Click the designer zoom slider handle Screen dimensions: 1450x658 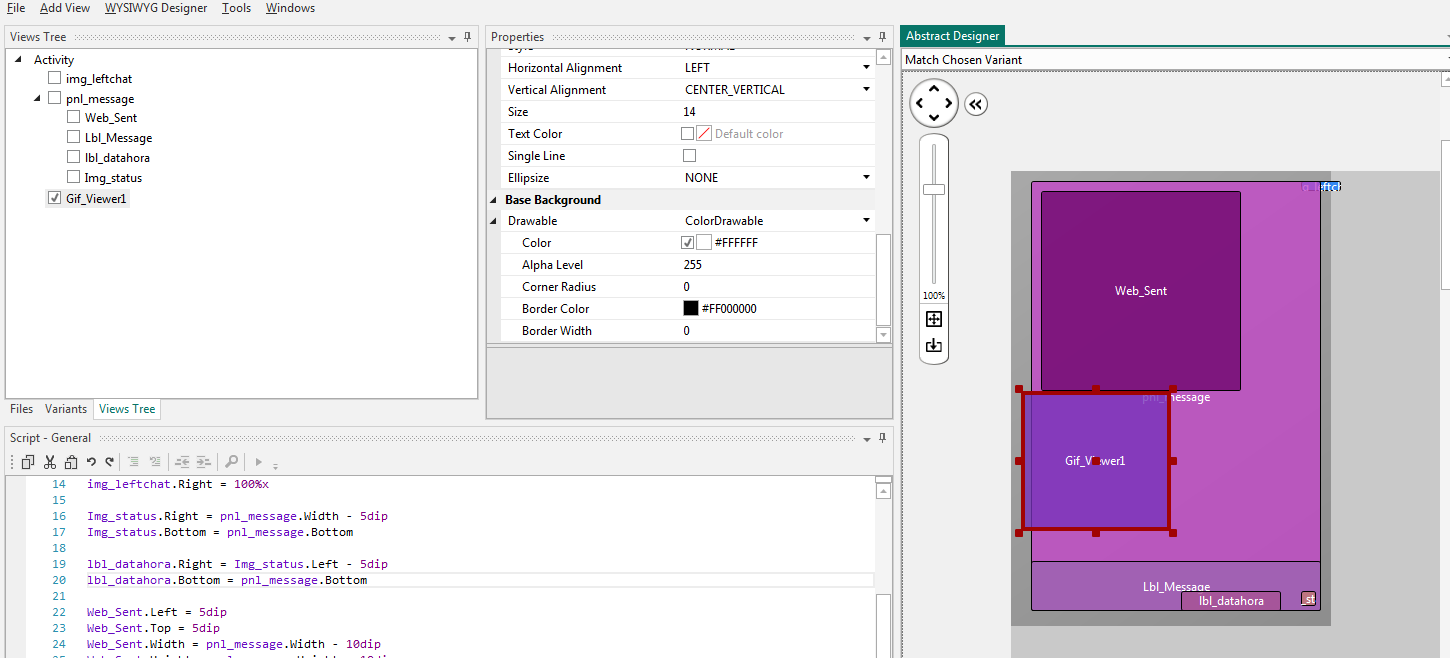pos(934,189)
